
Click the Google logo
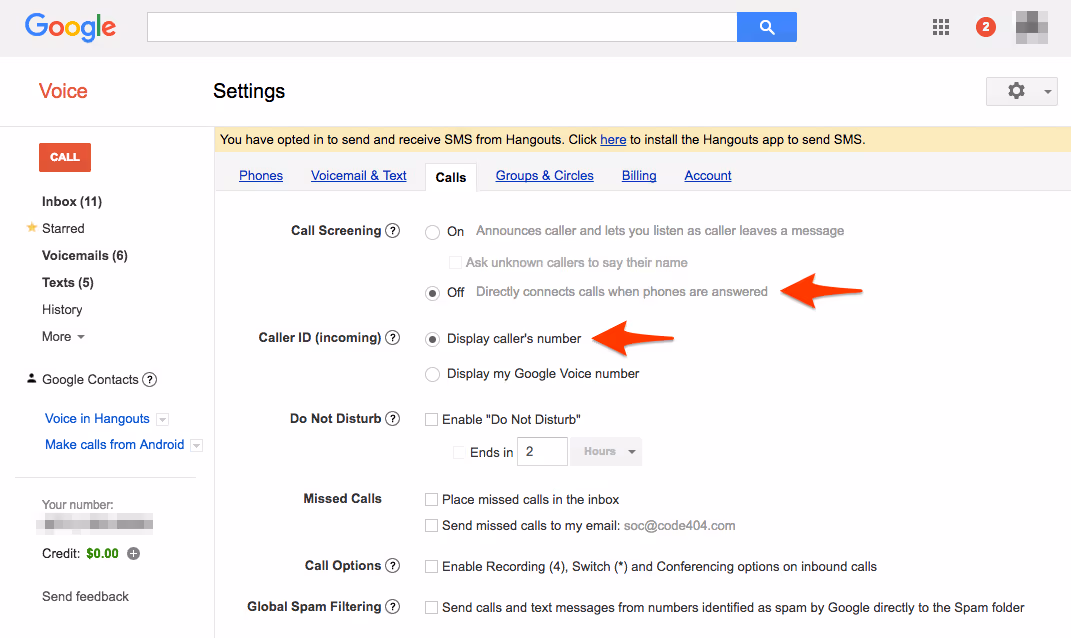click(x=70, y=27)
